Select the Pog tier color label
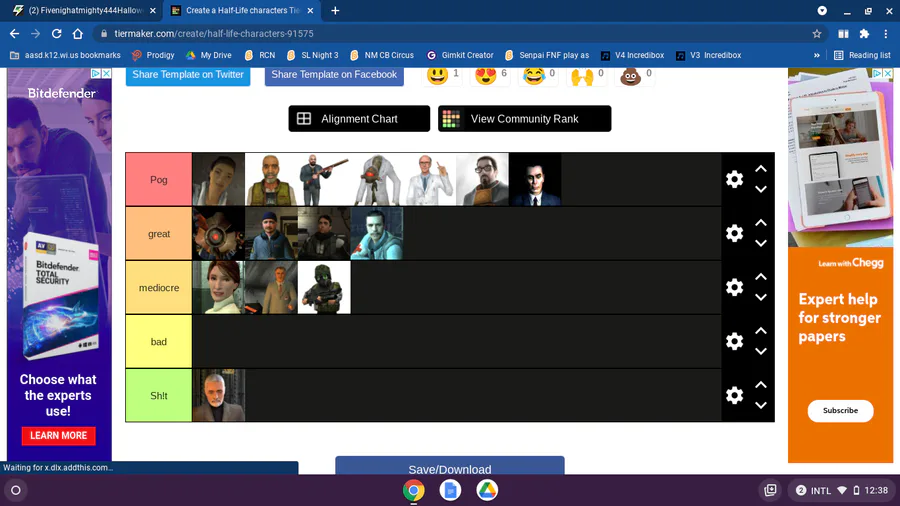900x506 pixels. click(158, 180)
